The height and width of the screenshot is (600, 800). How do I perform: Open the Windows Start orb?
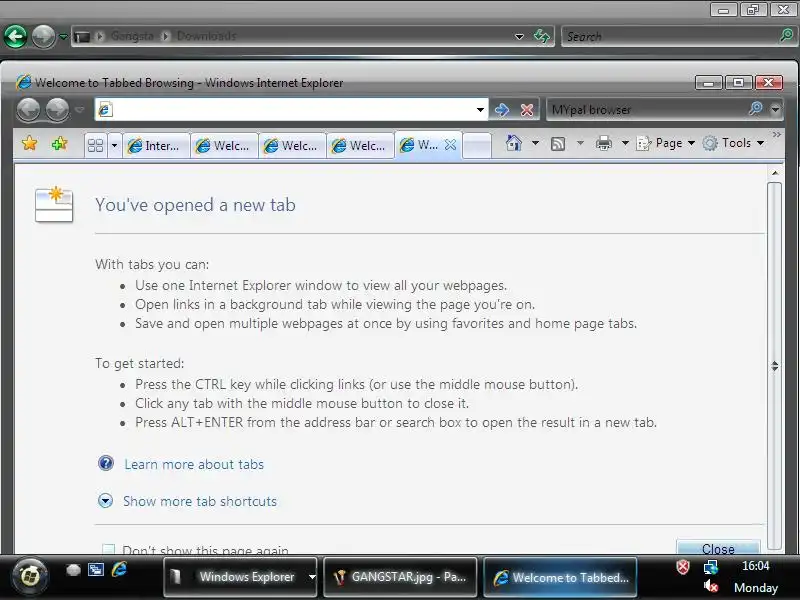pos(30,577)
